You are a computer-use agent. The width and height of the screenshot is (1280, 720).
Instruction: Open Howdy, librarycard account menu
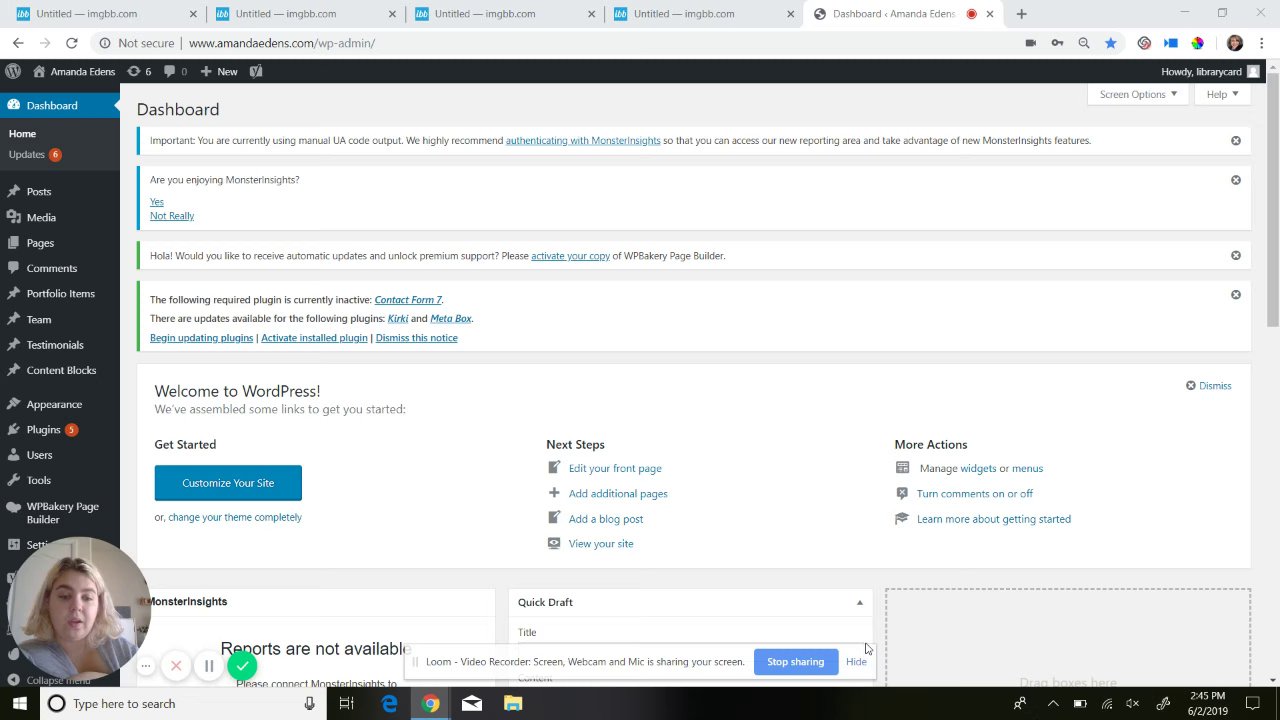tap(1210, 71)
